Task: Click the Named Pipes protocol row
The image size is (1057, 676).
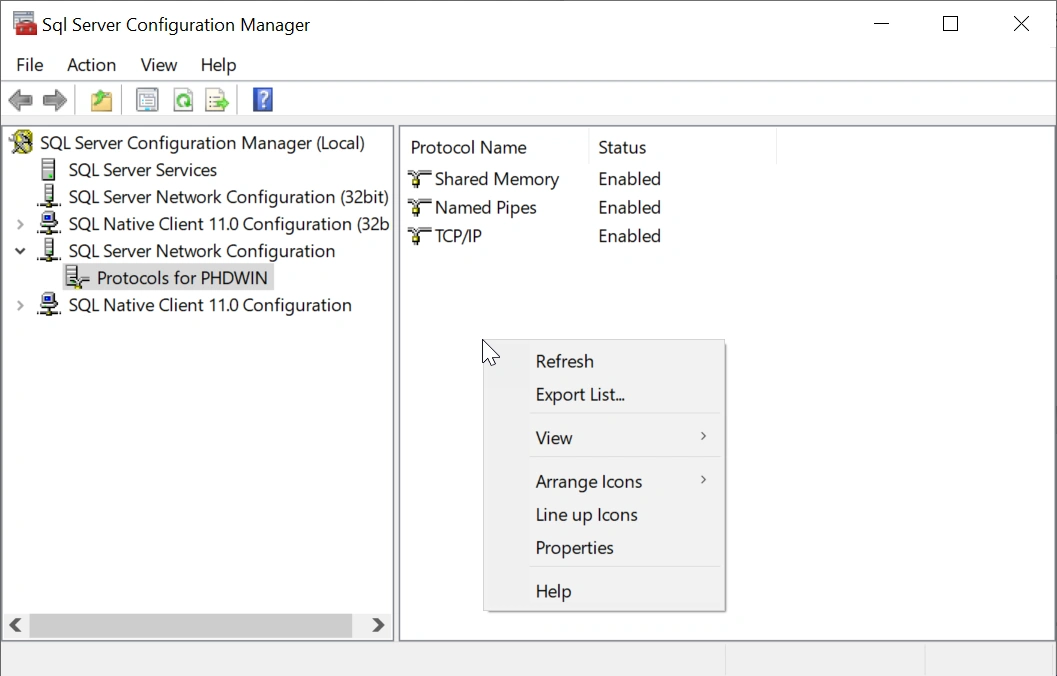Action: [485, 208]
